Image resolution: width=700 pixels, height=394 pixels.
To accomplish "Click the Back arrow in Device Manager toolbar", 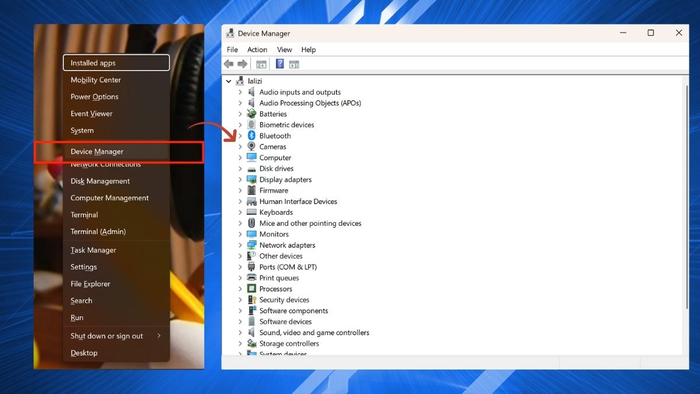I will (229, 64).
